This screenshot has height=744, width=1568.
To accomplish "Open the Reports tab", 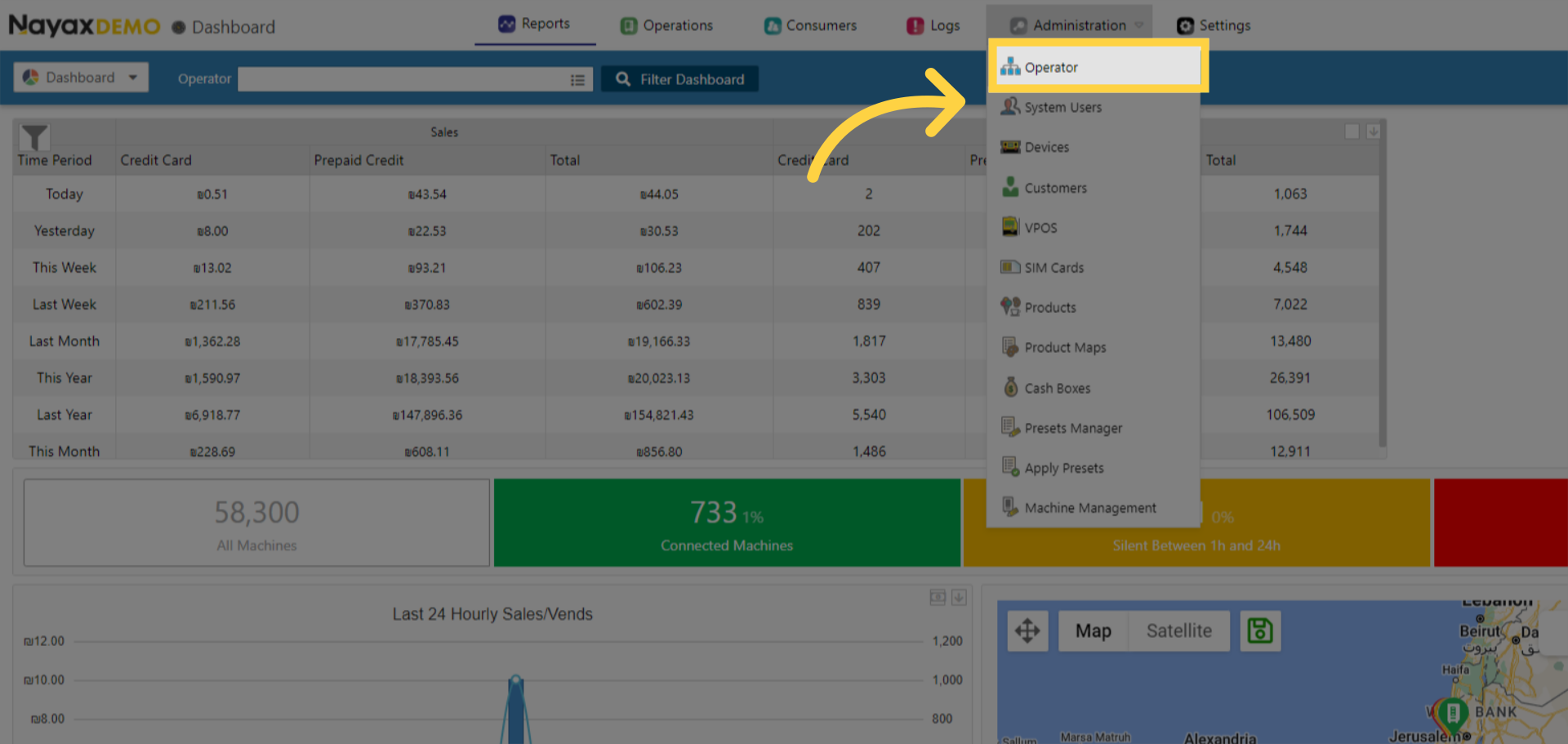I will tap(535, 25).
